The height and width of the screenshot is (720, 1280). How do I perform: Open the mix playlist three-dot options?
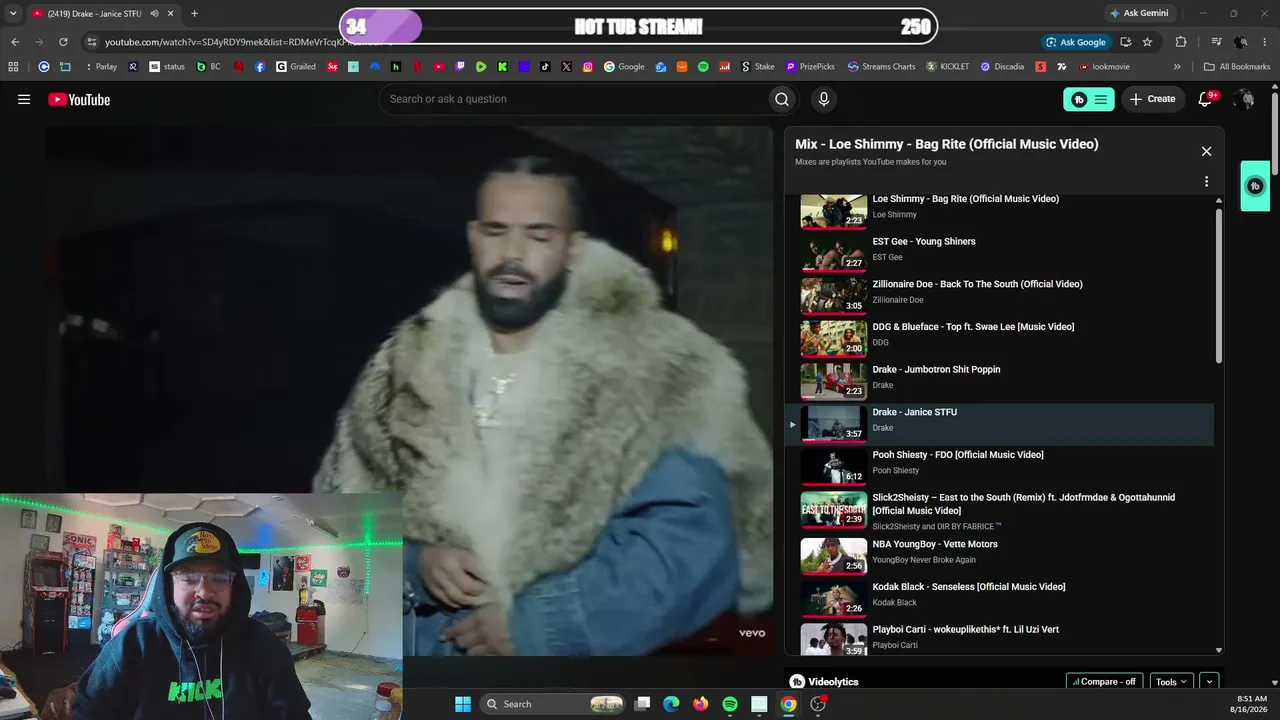pyautogui.click(x=1206, y=182)
